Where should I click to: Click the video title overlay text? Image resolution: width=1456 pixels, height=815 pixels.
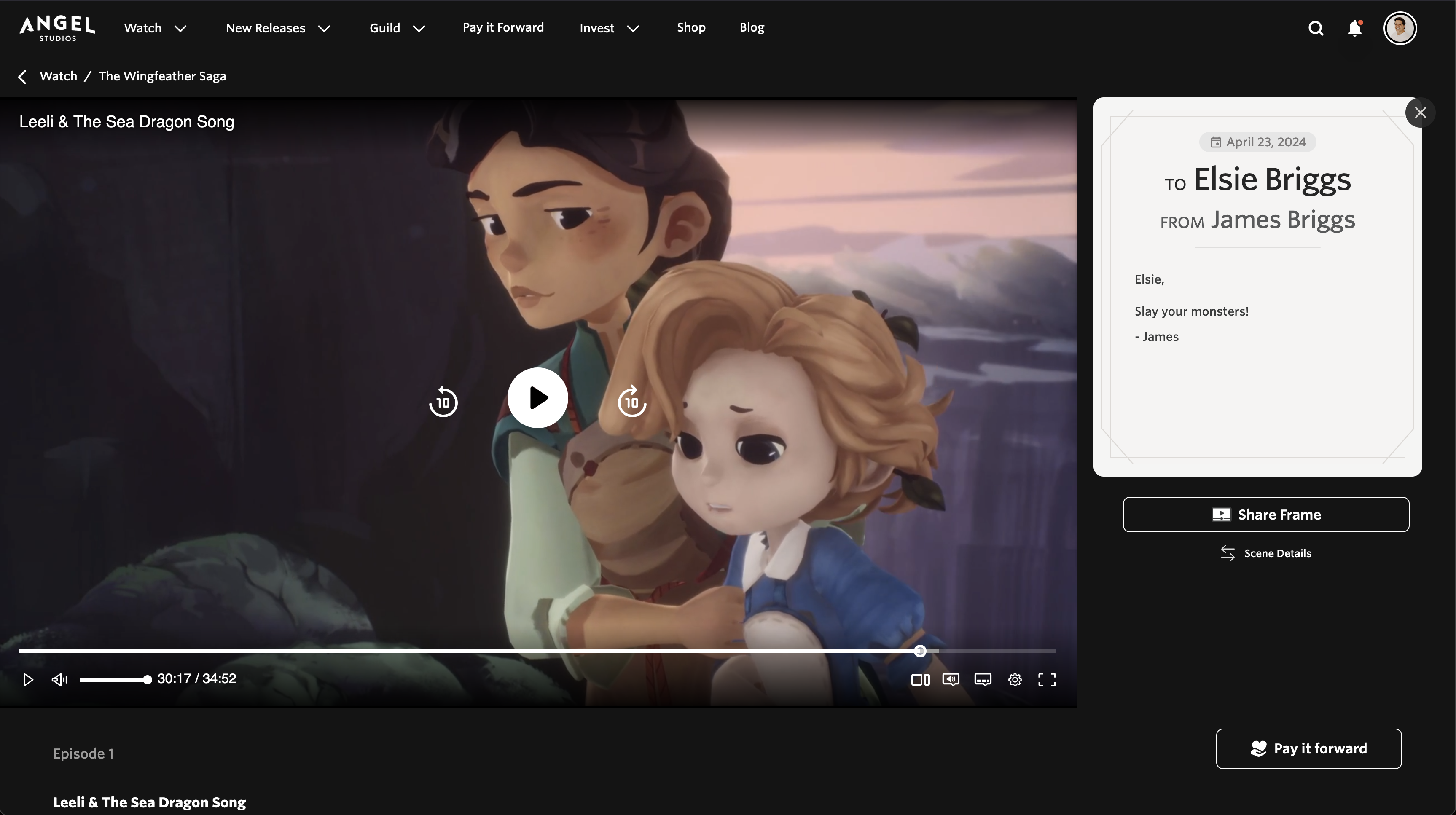(x=126, y=122)
